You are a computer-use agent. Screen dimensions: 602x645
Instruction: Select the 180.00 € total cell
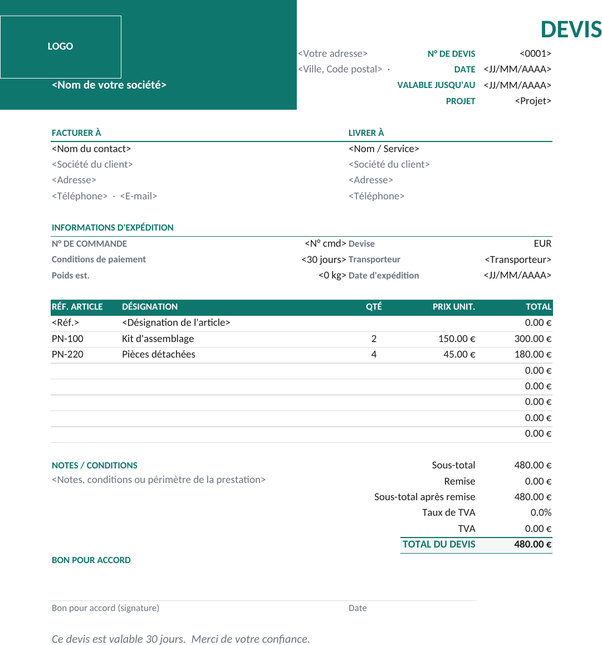coord(533,354)
